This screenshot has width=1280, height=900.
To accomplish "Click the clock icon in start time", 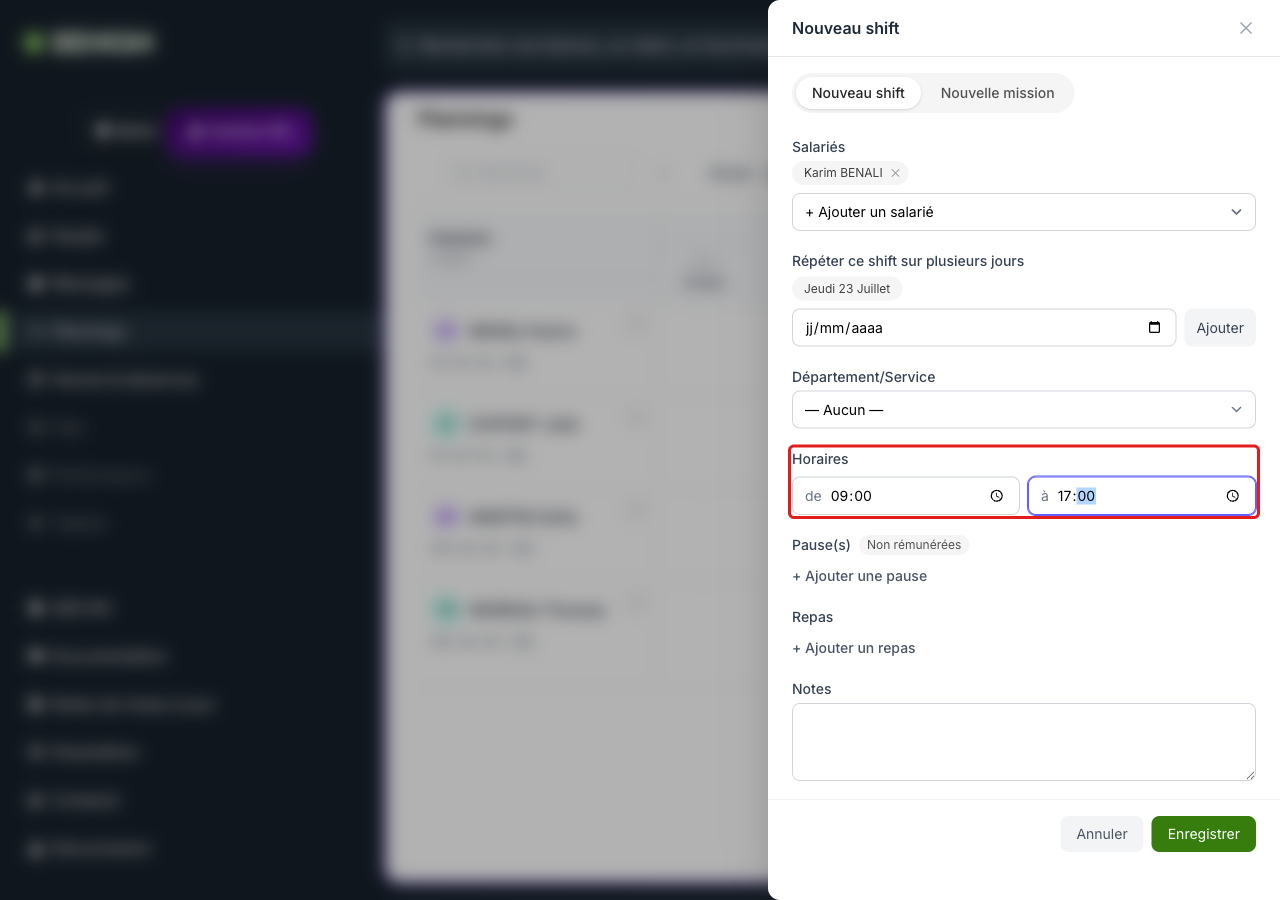I will 997,496.
